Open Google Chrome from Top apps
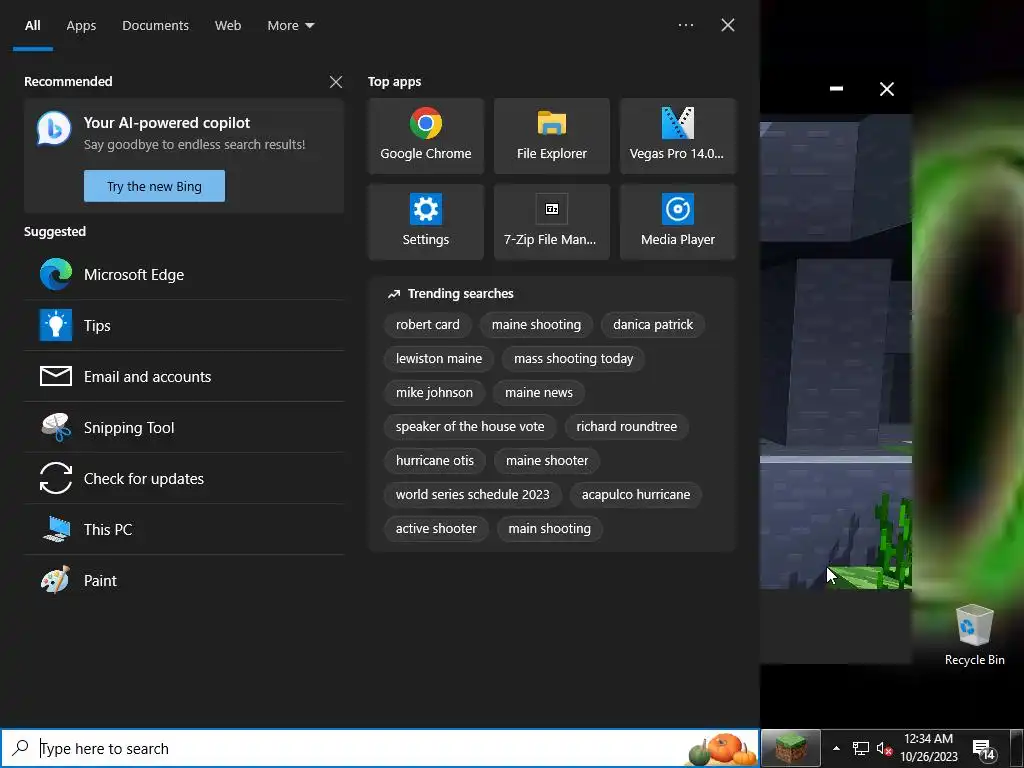This screenshot has width=1024, height=768. (425, 136)
